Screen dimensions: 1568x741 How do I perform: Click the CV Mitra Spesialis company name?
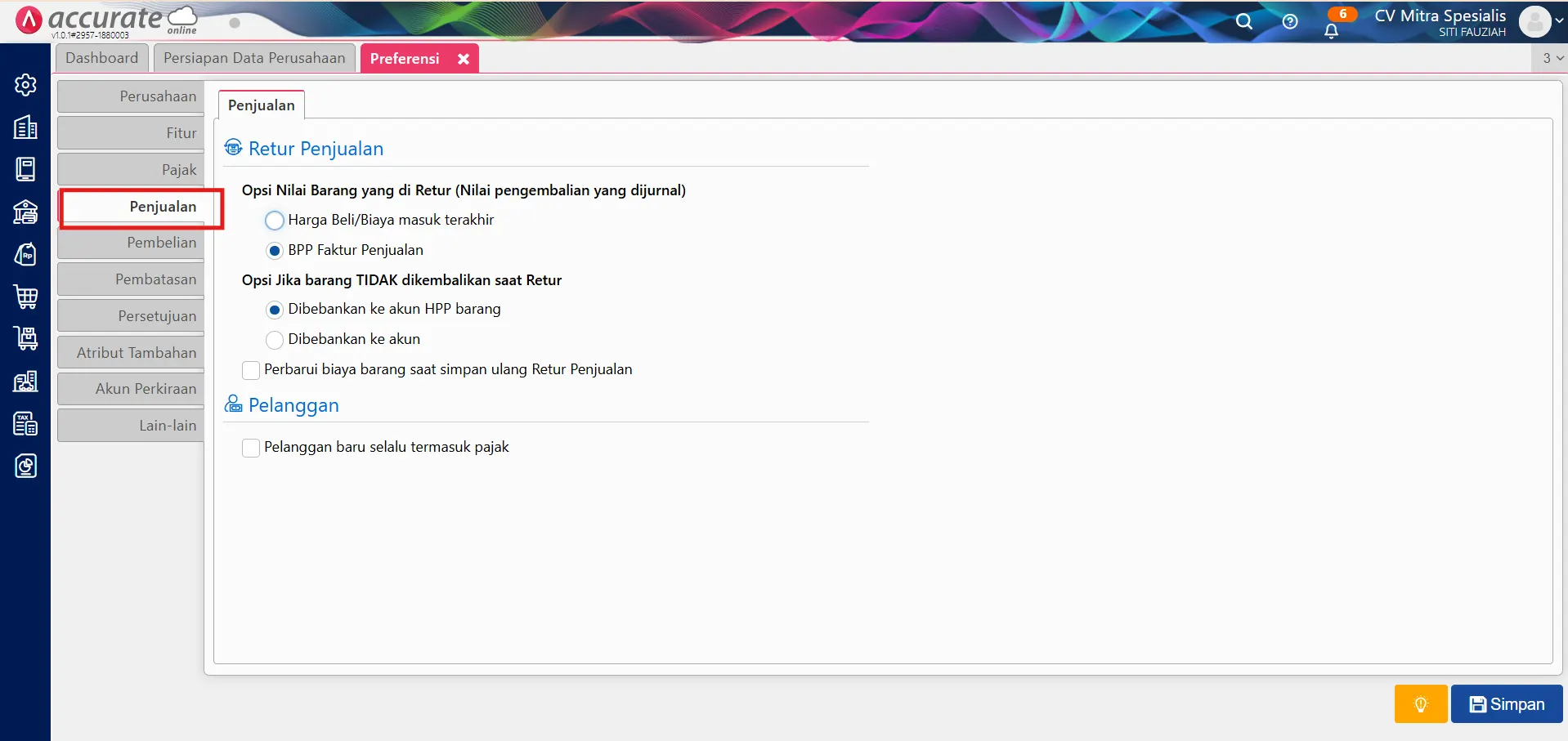click(x=1440, y=16)
